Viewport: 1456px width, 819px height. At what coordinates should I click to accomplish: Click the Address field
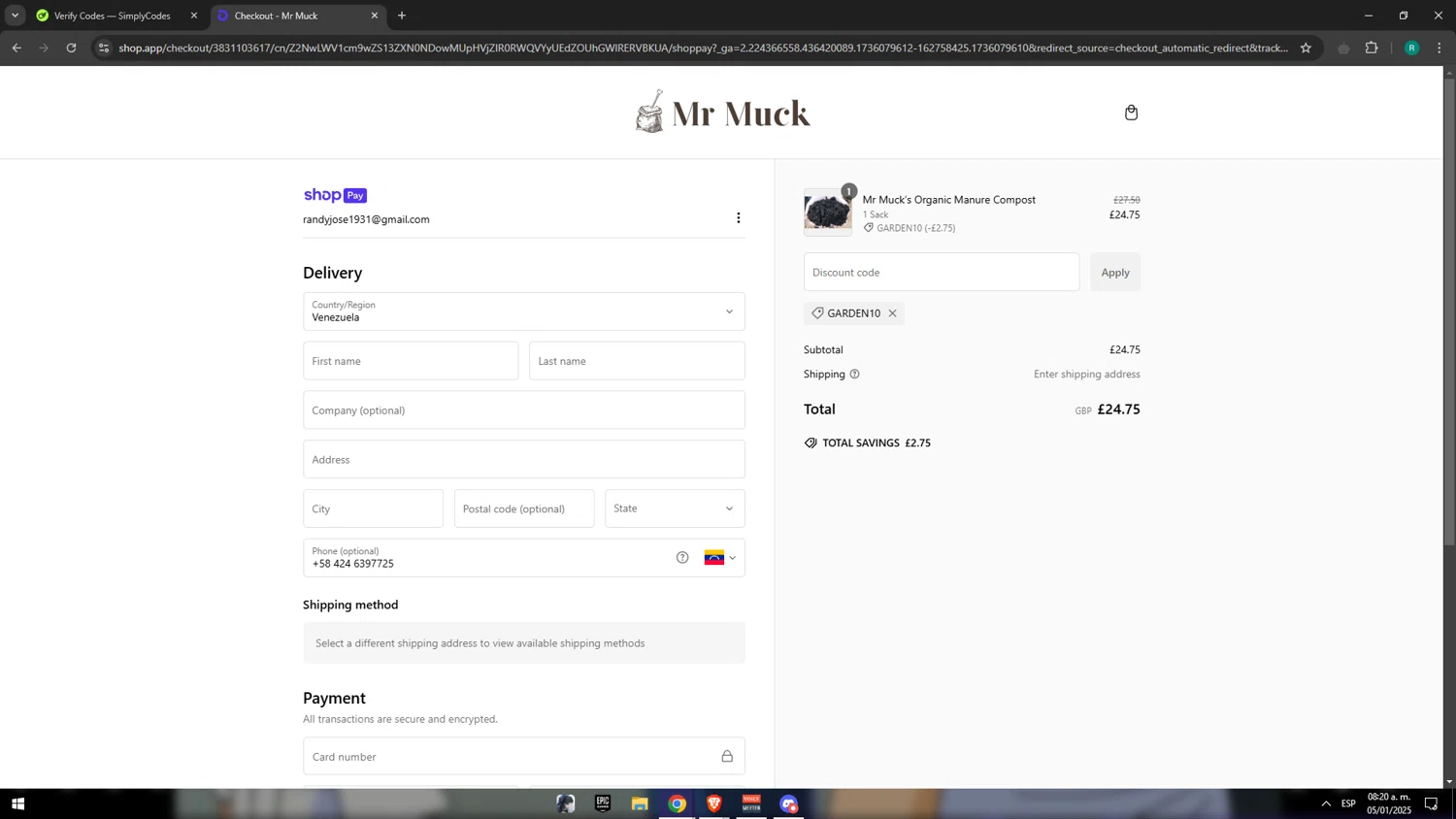524,459
